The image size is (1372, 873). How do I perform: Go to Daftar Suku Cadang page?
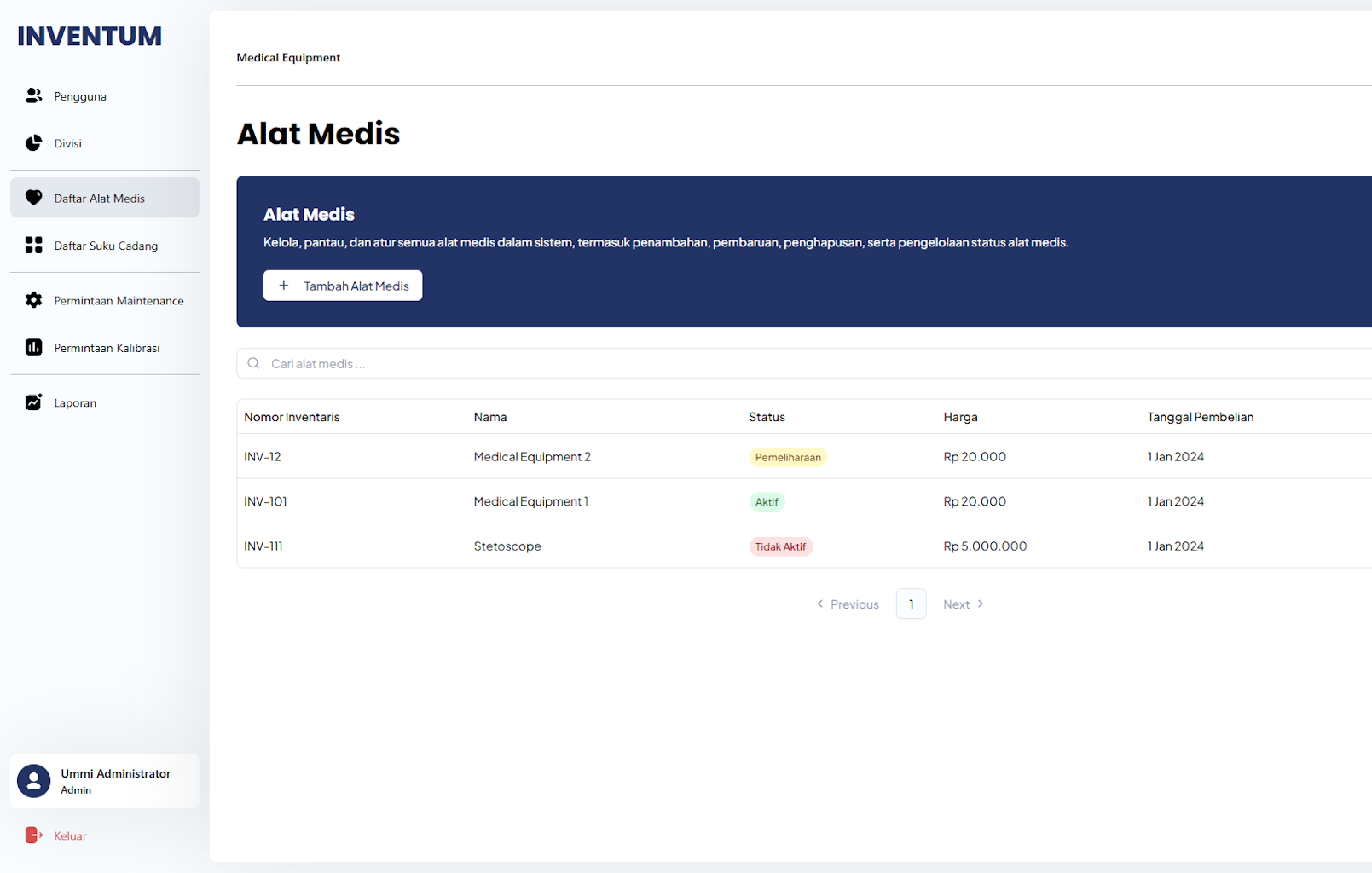coord(106,246)
